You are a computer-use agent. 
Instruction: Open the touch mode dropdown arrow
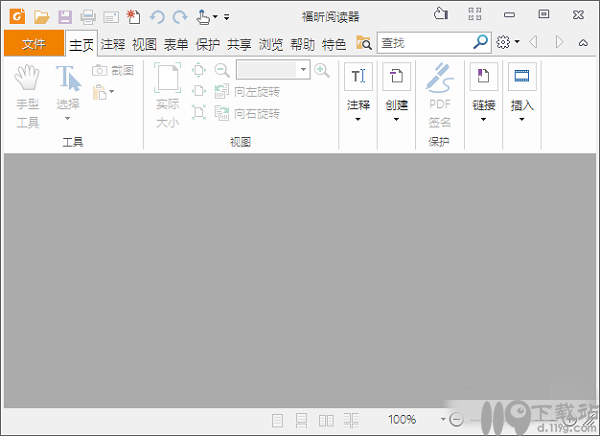point(215,17)
